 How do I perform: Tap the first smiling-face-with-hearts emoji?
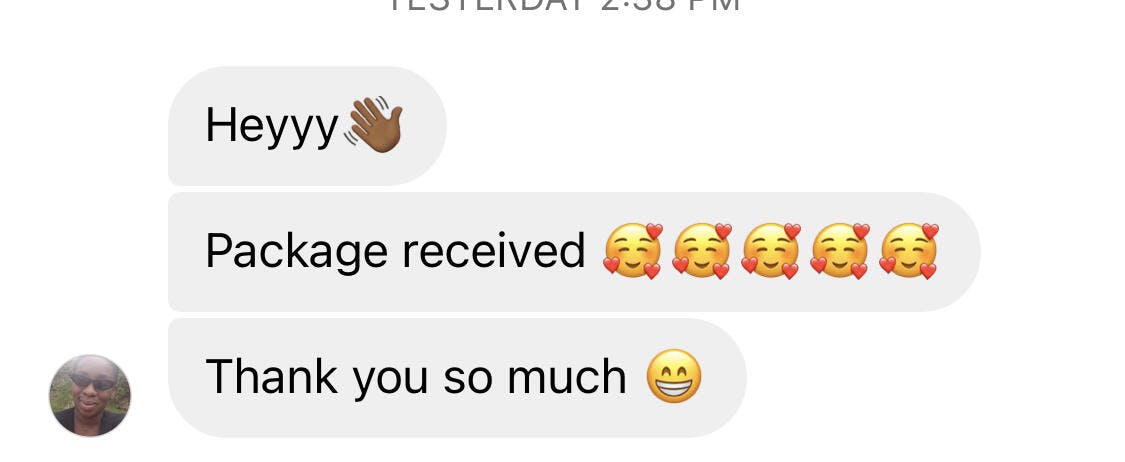pos(632,251)
